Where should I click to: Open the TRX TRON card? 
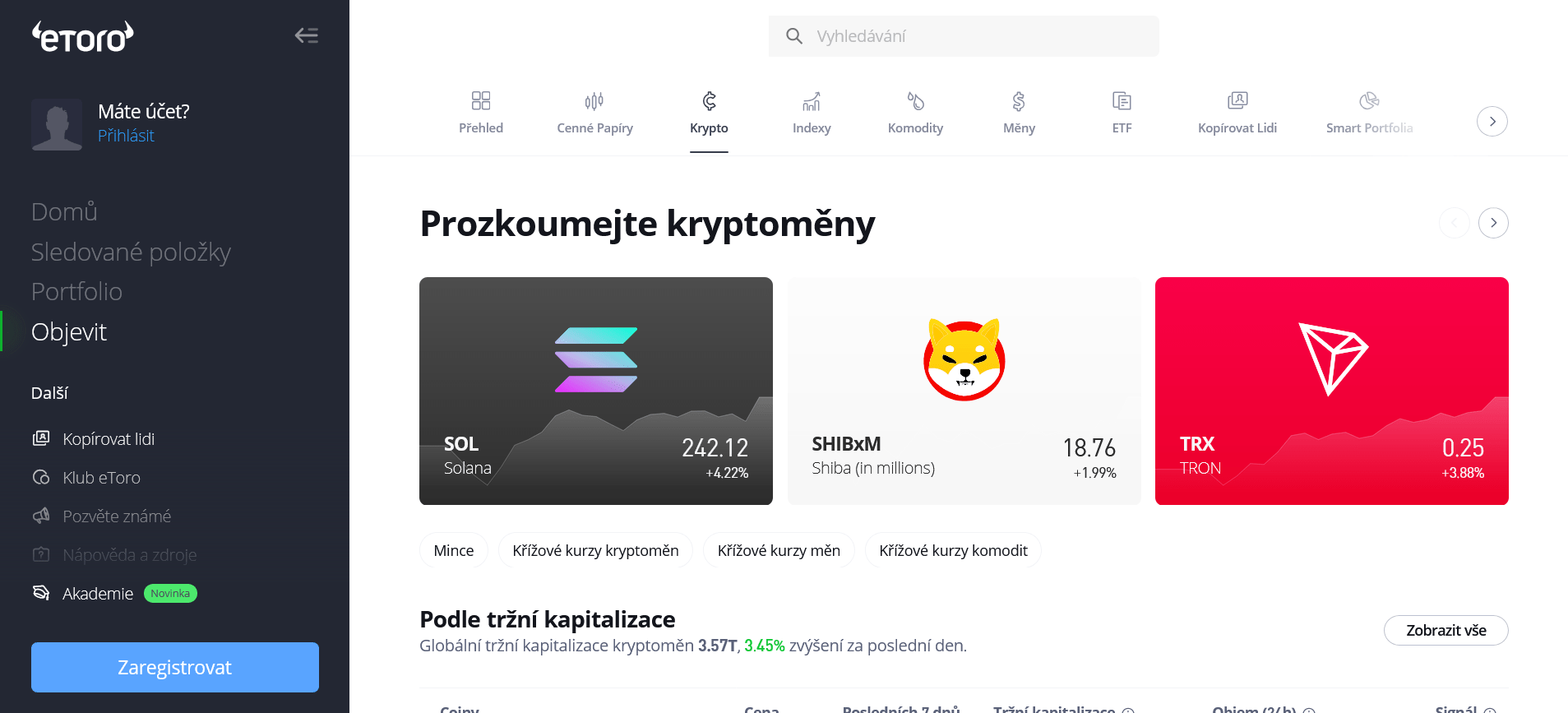(1332, 391)
